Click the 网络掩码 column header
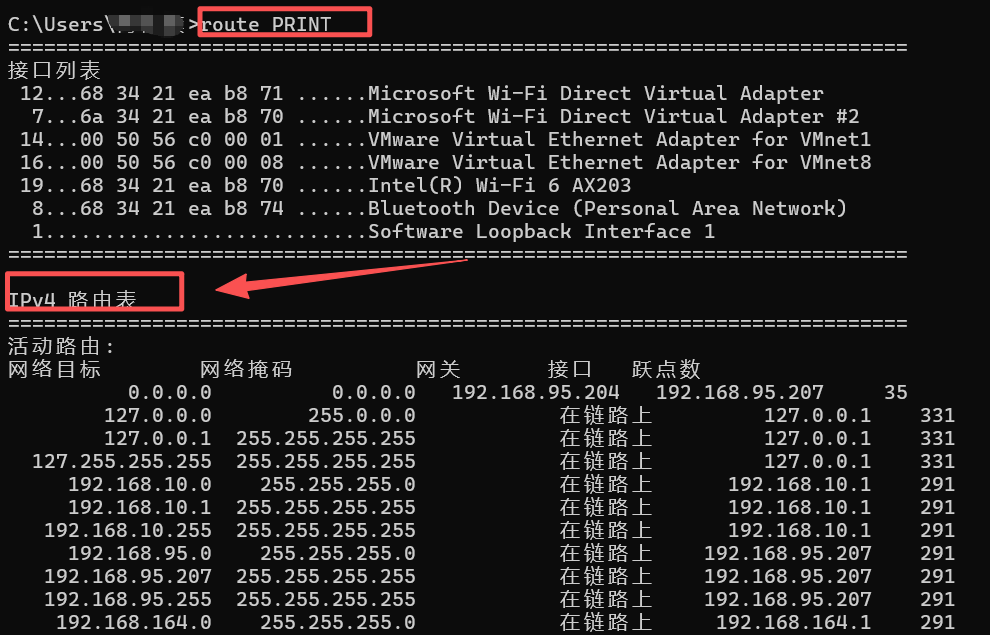The image size is (990, 635). [246, 369]
